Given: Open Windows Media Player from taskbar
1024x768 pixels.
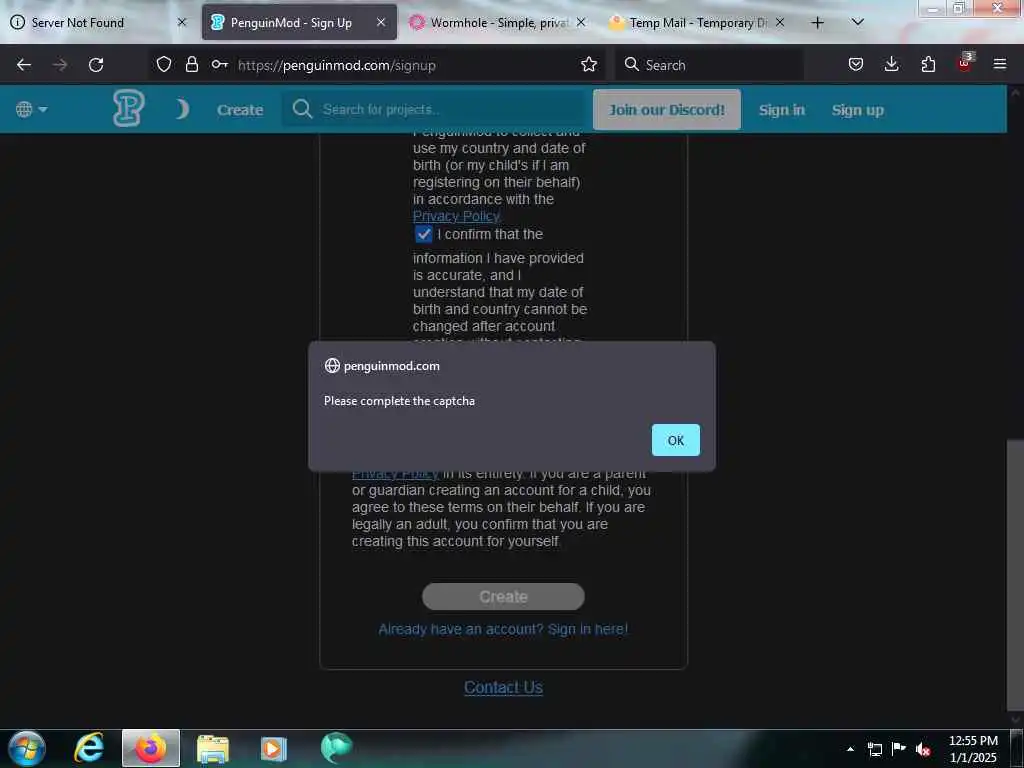Looking at the screenshot, I should 274,749.
